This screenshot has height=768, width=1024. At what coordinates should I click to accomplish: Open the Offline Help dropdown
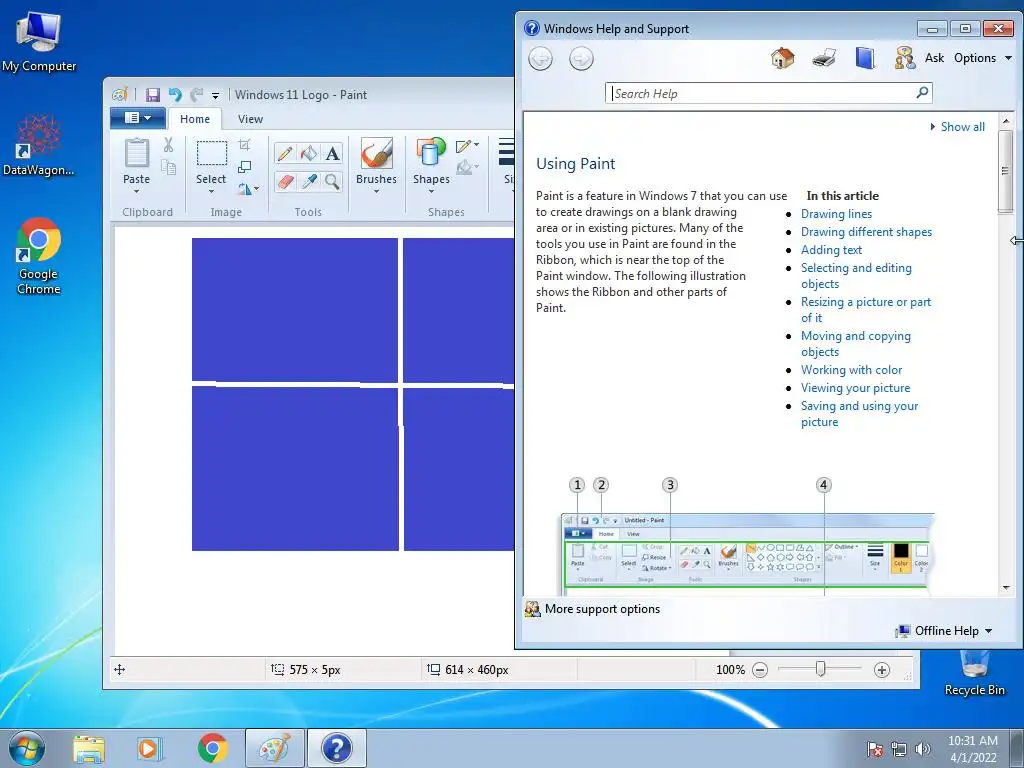944,631
